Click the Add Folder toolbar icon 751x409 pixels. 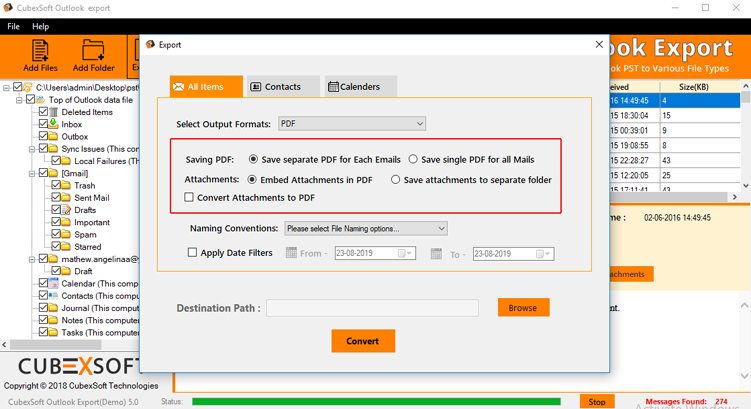pyautogui.click(x=93, y=55)
